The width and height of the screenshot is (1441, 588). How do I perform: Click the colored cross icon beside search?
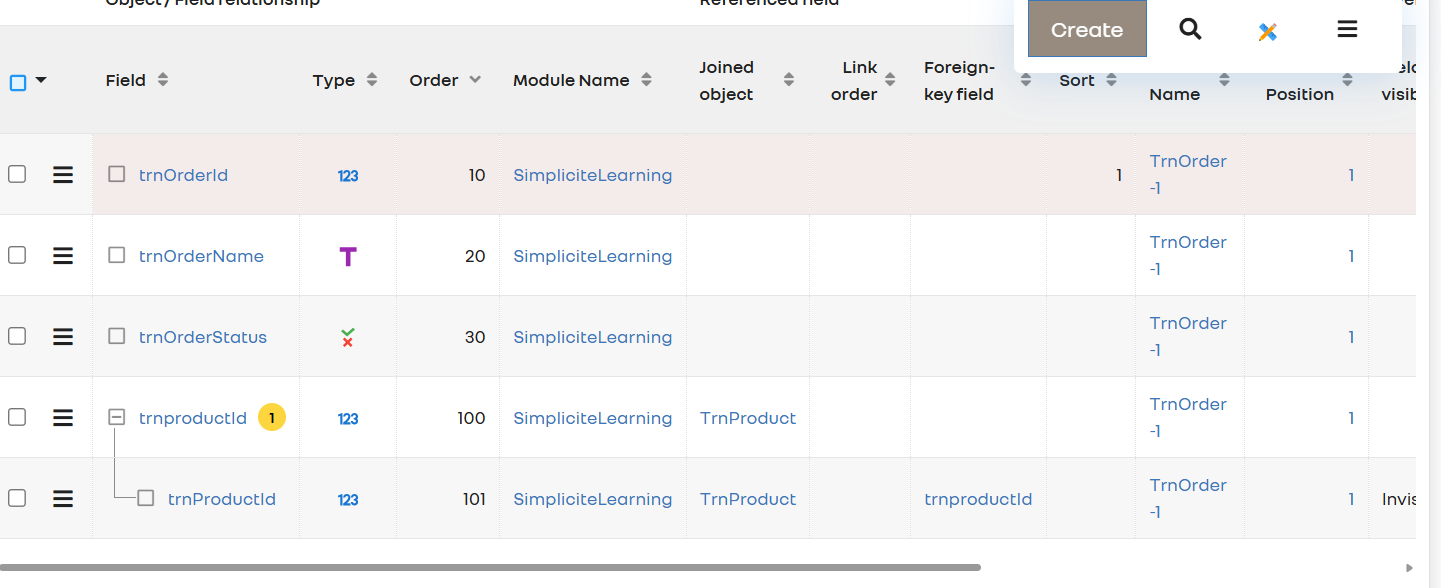click(1267, 31)
